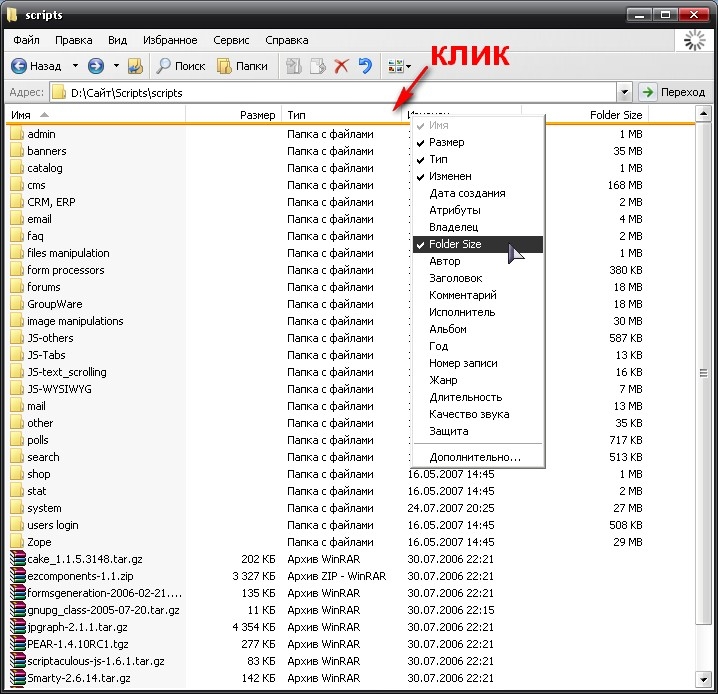
Task: Open the Search (Поиск) panel
Action: [x=180, y=66]
